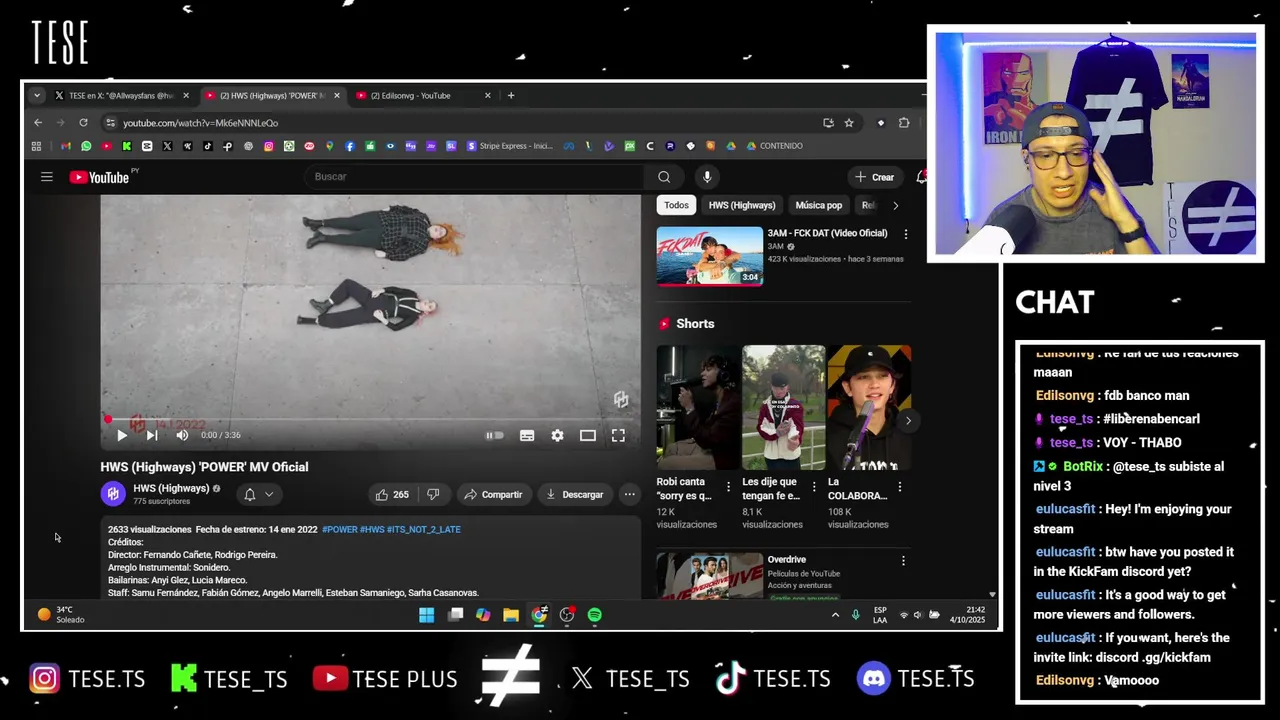This screenshot has height=720, width=1280.
Task: Open the Meta bookmark icon
Action: click(x=569, y=146)
